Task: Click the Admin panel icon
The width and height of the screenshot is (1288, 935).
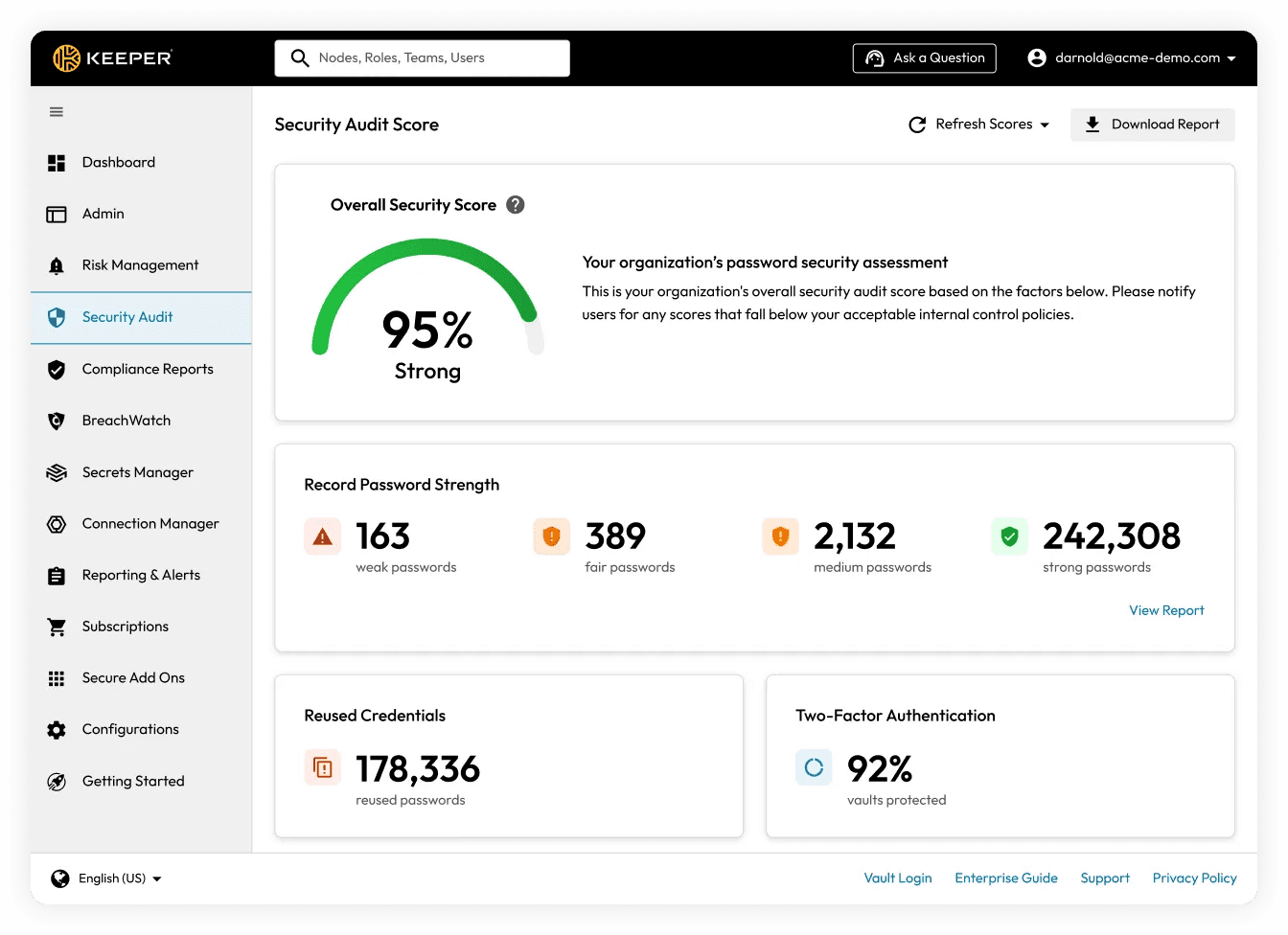Action: click(x=57, y=215)
